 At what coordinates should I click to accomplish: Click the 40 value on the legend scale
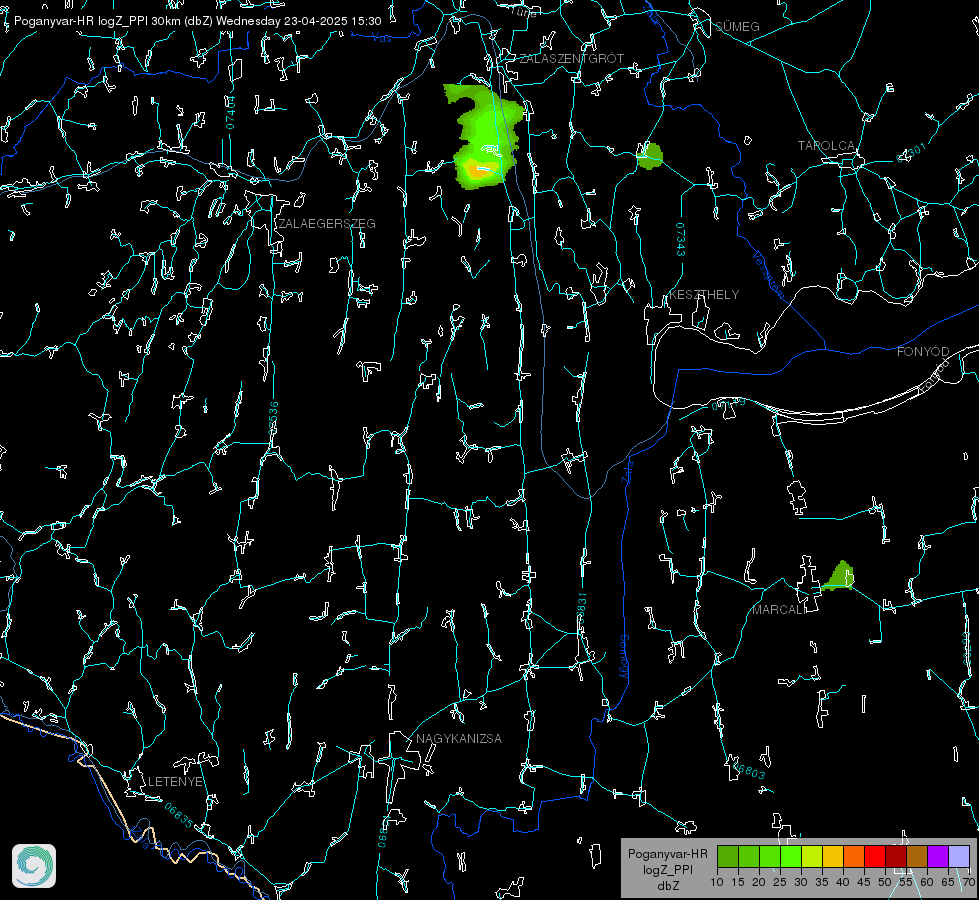pos(843,883)
